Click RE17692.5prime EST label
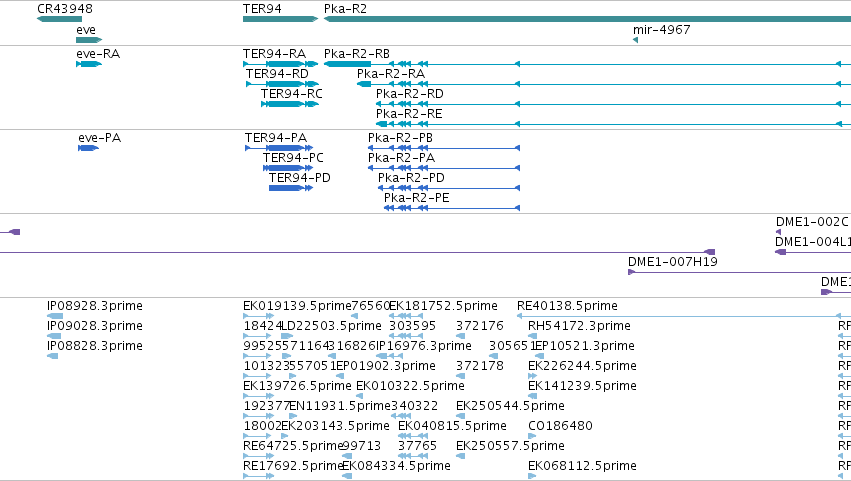The width and height of the screenshot is (851, 481). coord(293,467)
